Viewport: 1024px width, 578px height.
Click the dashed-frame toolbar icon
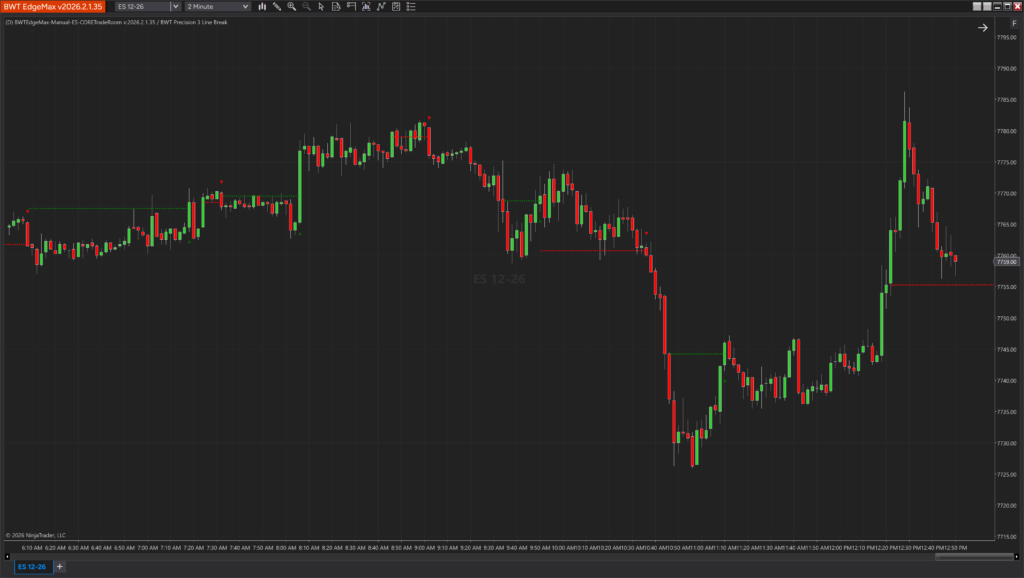click(x=366, y=7)
